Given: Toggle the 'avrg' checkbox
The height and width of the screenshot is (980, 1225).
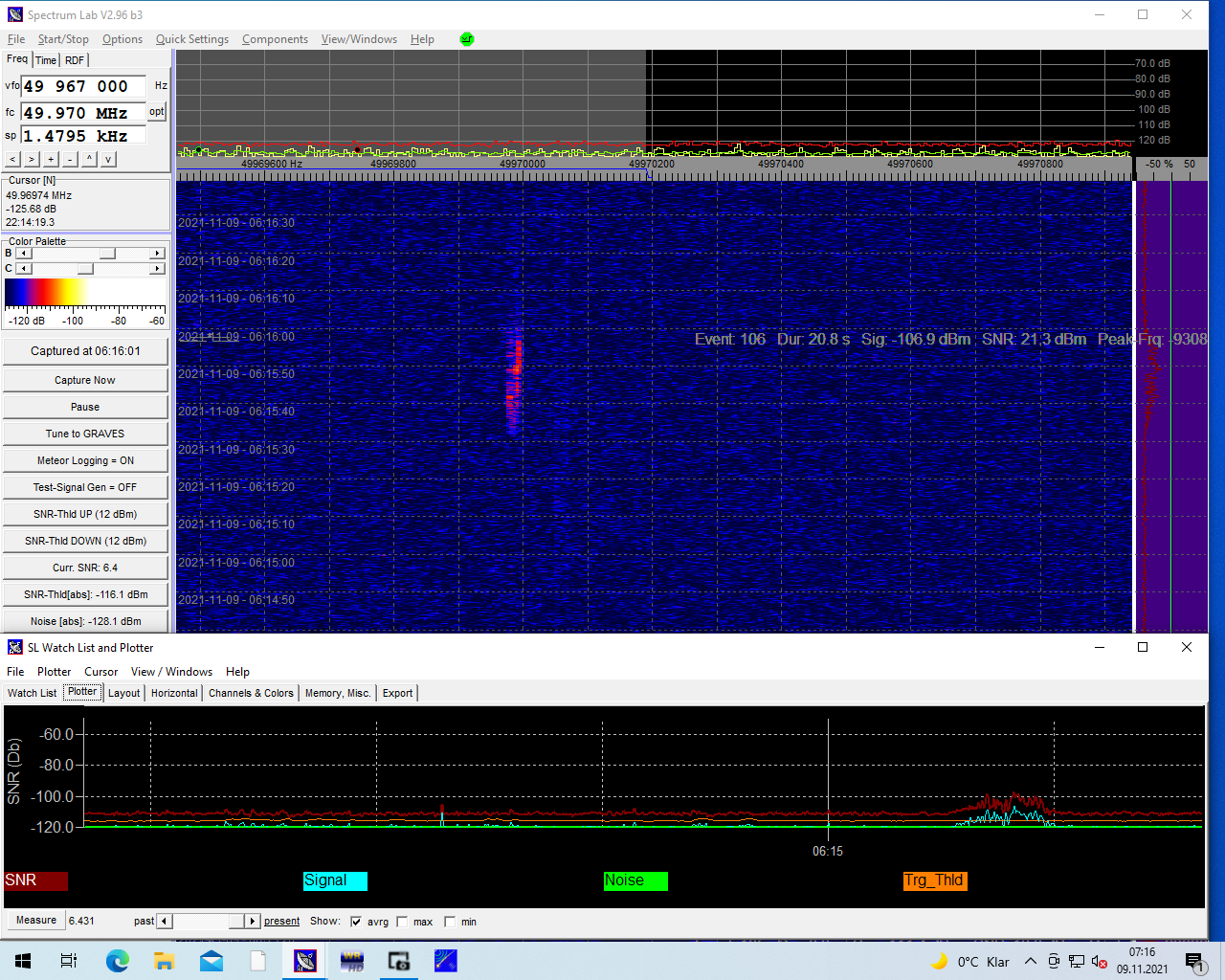Looking at the screenshot, I should point(356,922).
